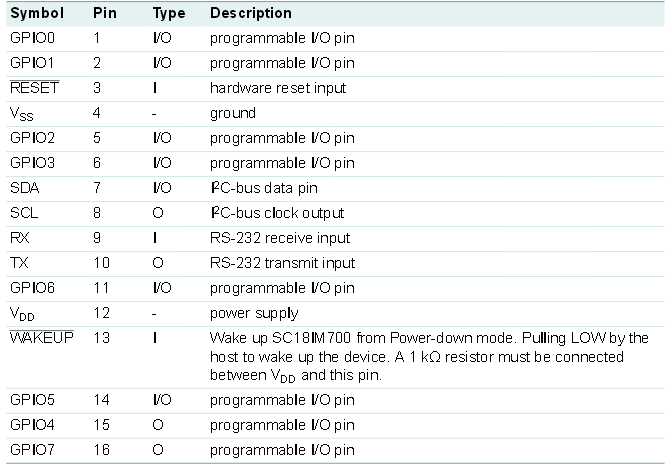Click the I2C-bus clock output description
This screenshot has height=465, width=671.
(277, 213)
